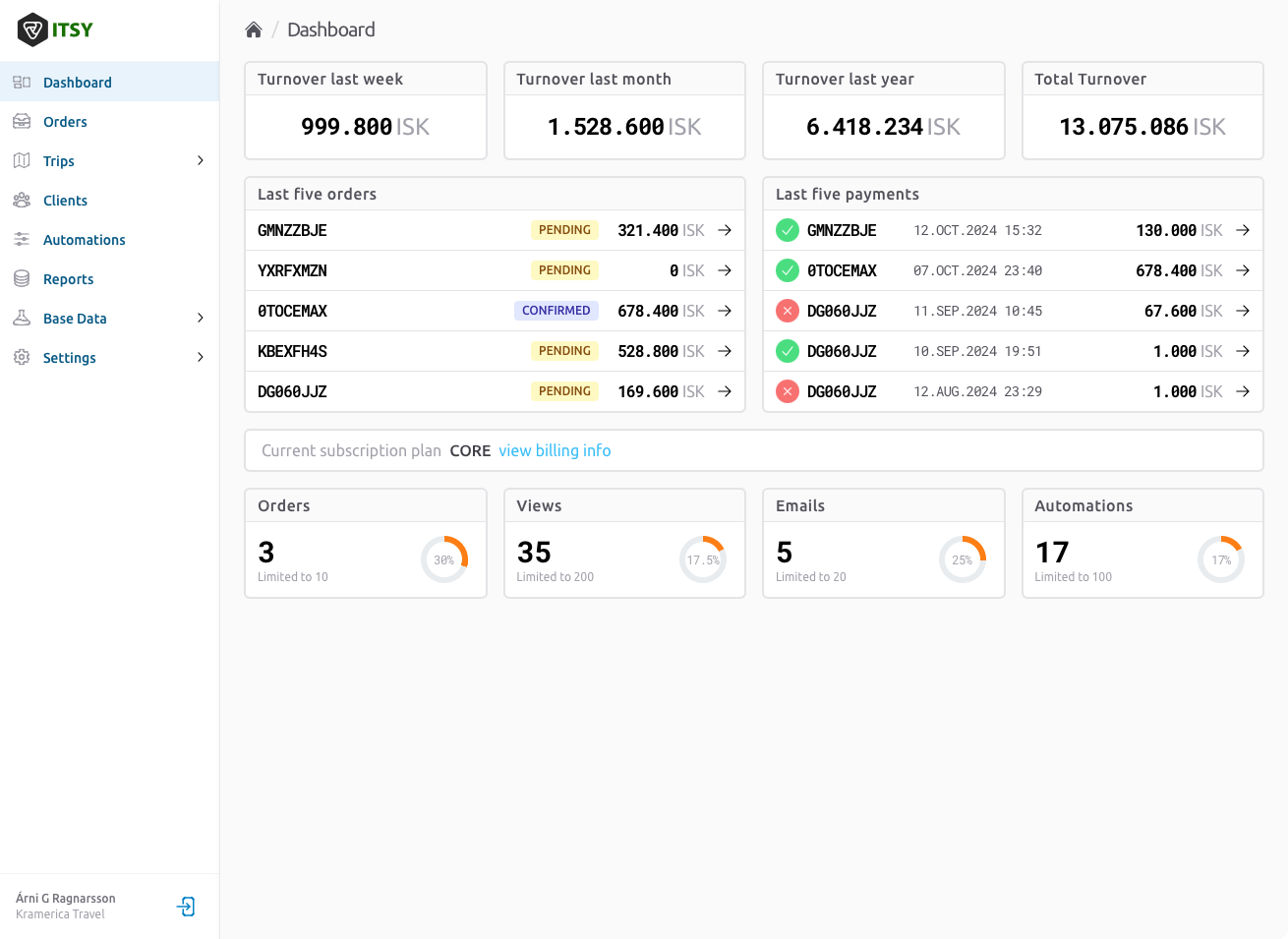Expand the Settings submenu chevron
This screenshot has height=939, width=1288.
(x=201, y=357)
